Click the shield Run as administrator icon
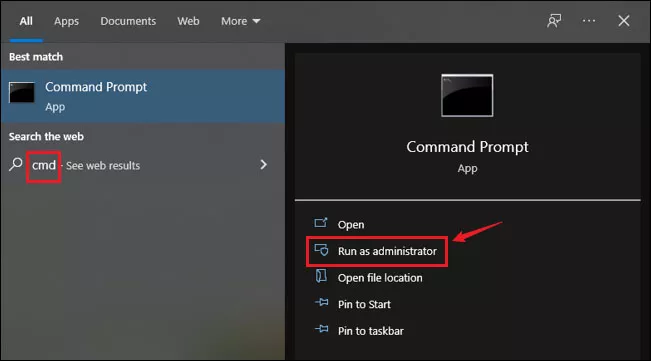This screenshot has width=651, height=361. tap(321, 250)
